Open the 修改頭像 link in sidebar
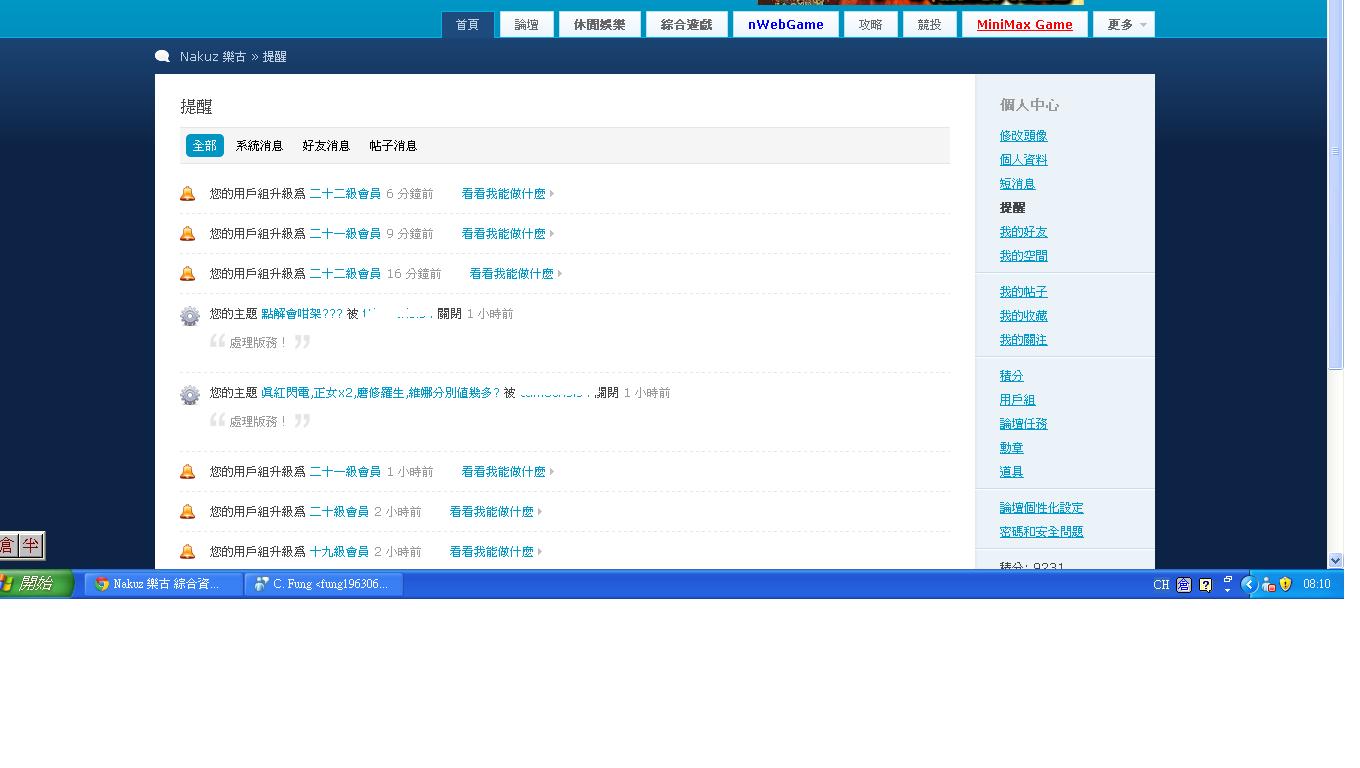This screenshot has height=768, width=1360. pyautogui.click(x=1023, y=136)
